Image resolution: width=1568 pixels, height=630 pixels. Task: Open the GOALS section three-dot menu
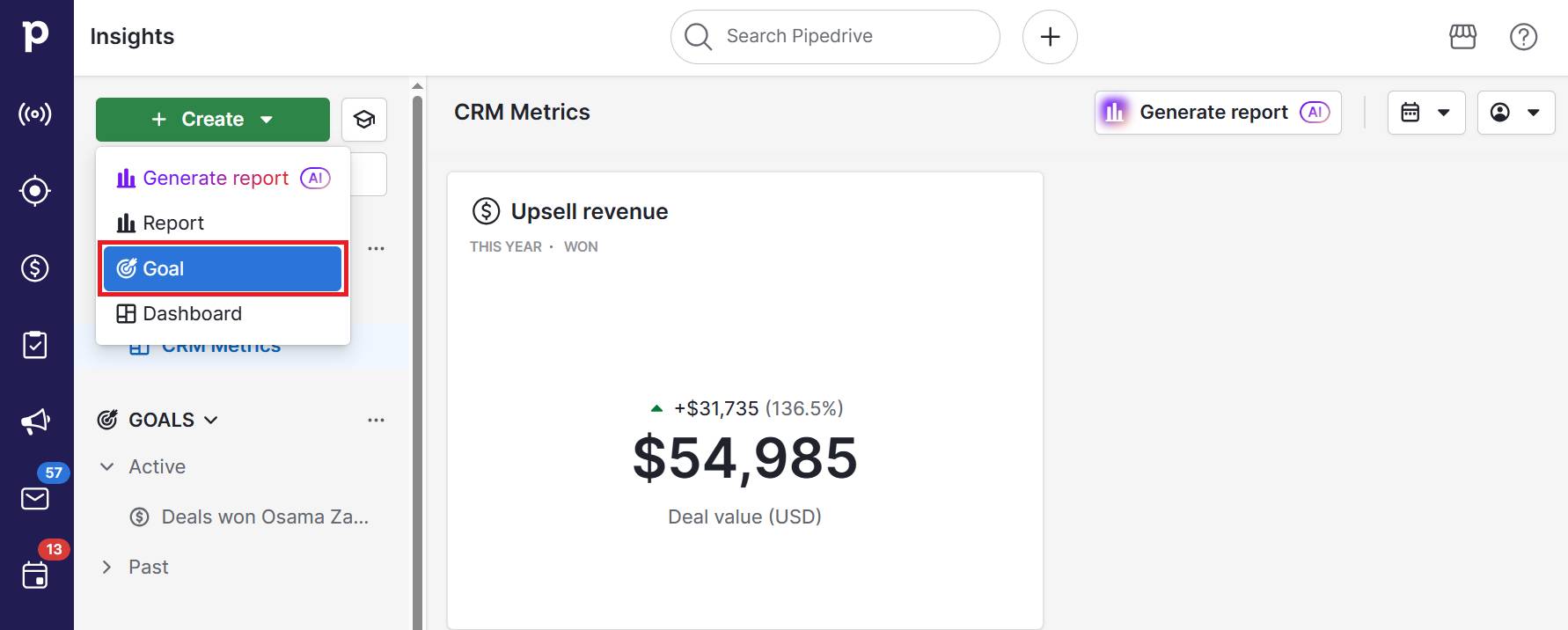point(376,420)
